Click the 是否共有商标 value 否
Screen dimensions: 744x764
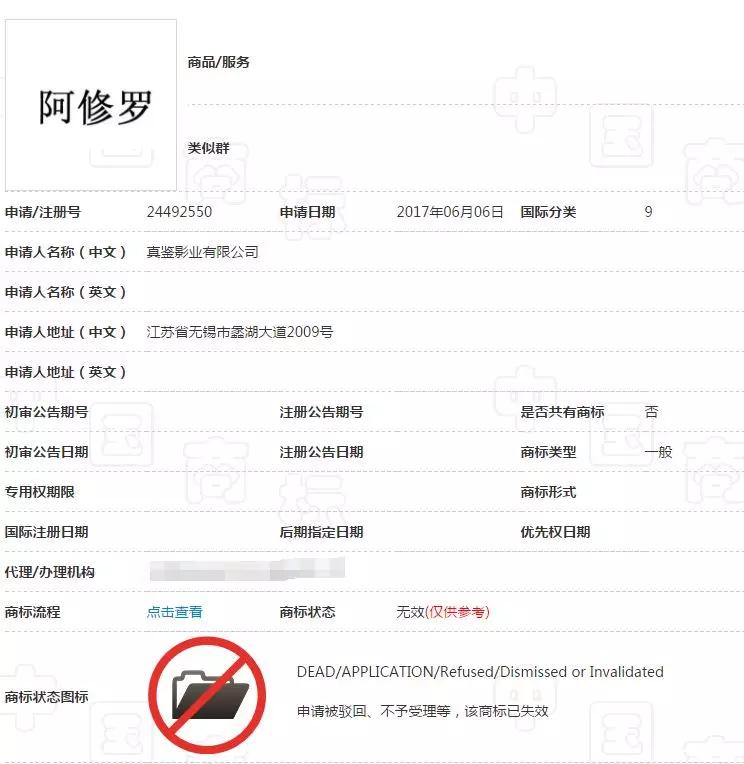pos(651,412)
